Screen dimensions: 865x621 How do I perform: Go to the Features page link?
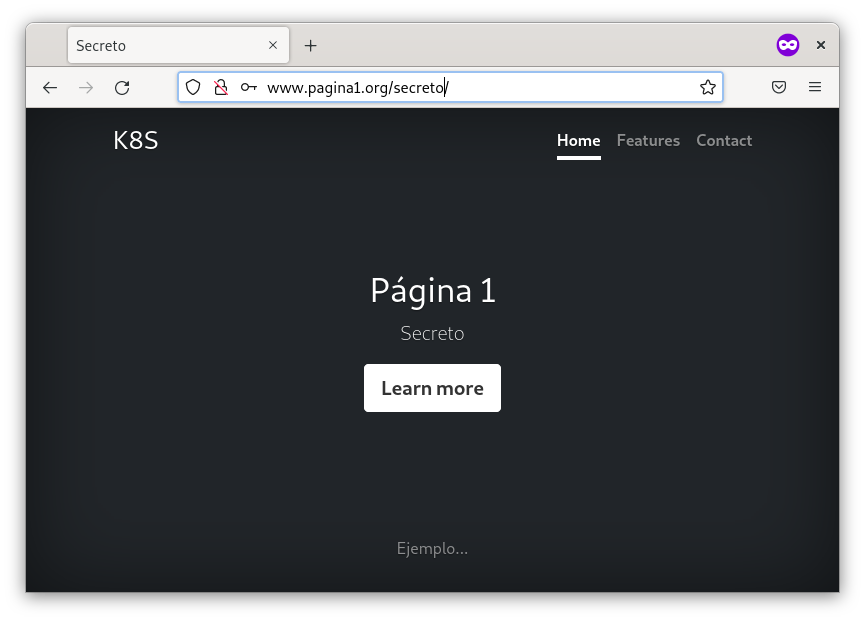point(648,141)
